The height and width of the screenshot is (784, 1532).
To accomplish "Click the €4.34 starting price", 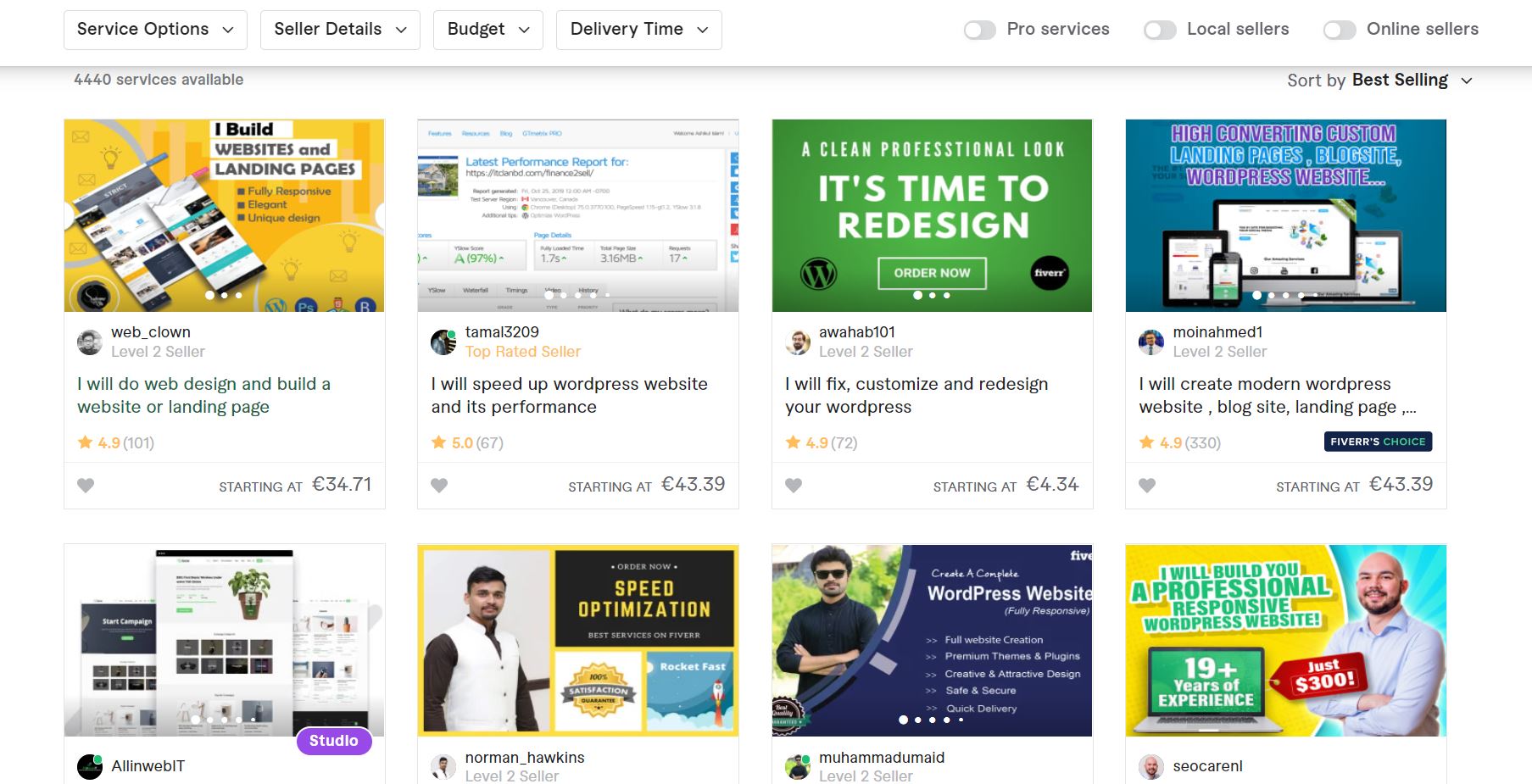I will point(1052,485).
